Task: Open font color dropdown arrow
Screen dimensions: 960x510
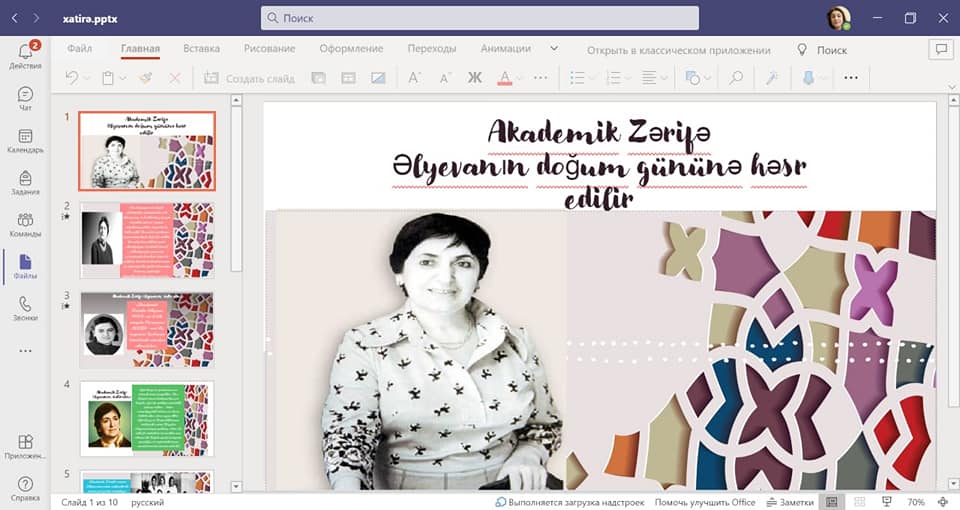Action: [x=519, y=78]
